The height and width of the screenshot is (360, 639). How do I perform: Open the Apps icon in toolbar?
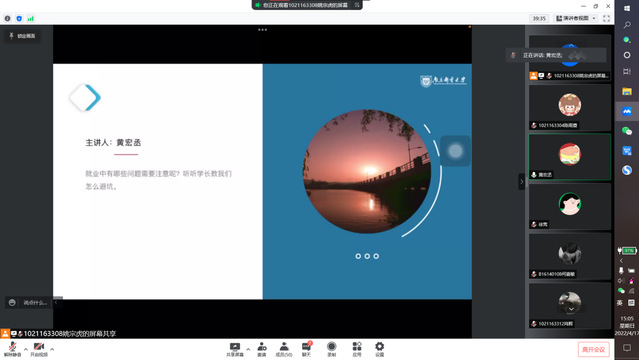[x=357, y=349]
